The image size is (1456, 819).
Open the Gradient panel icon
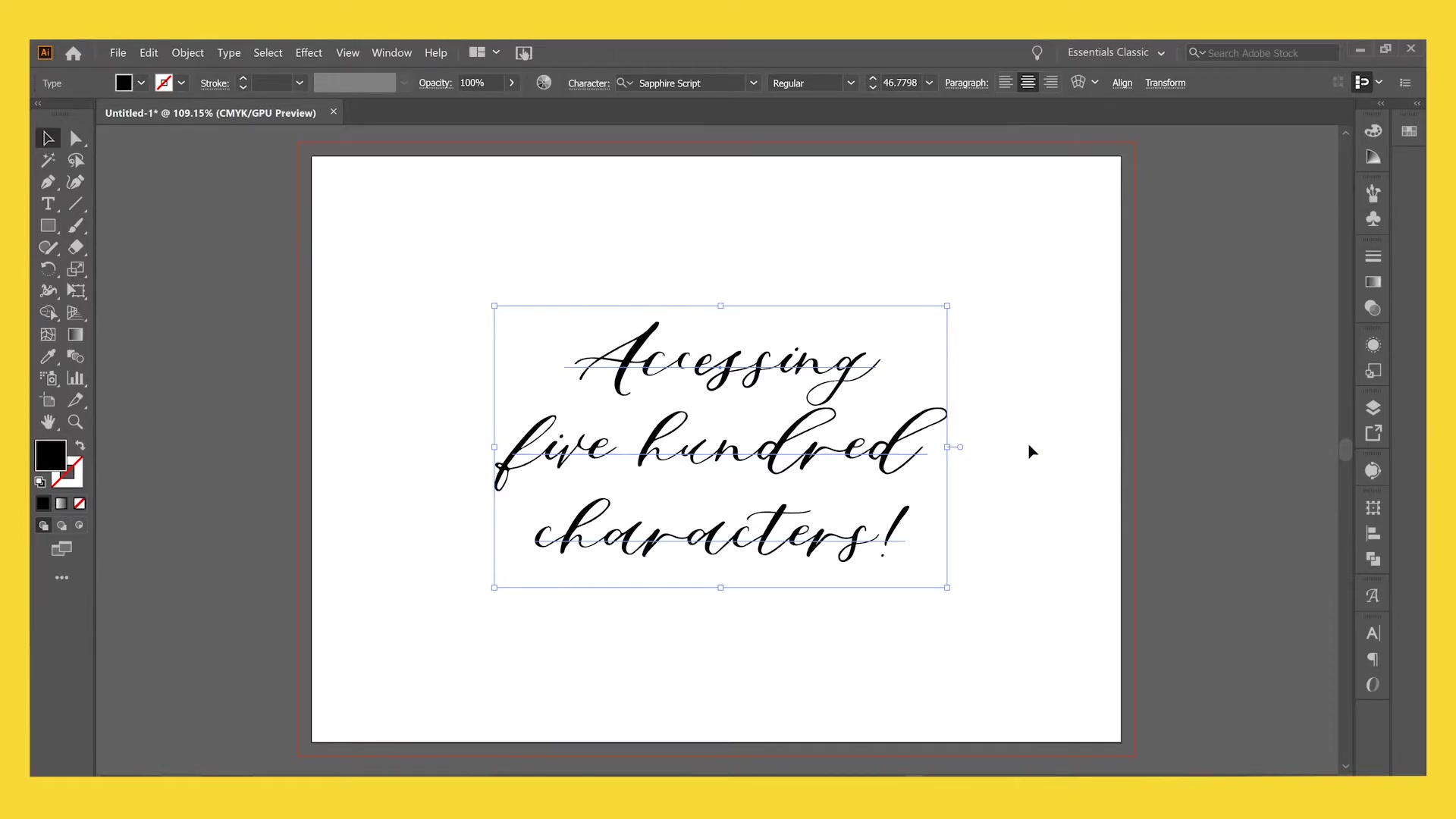pyautogui.click(x=1373, y=282)
